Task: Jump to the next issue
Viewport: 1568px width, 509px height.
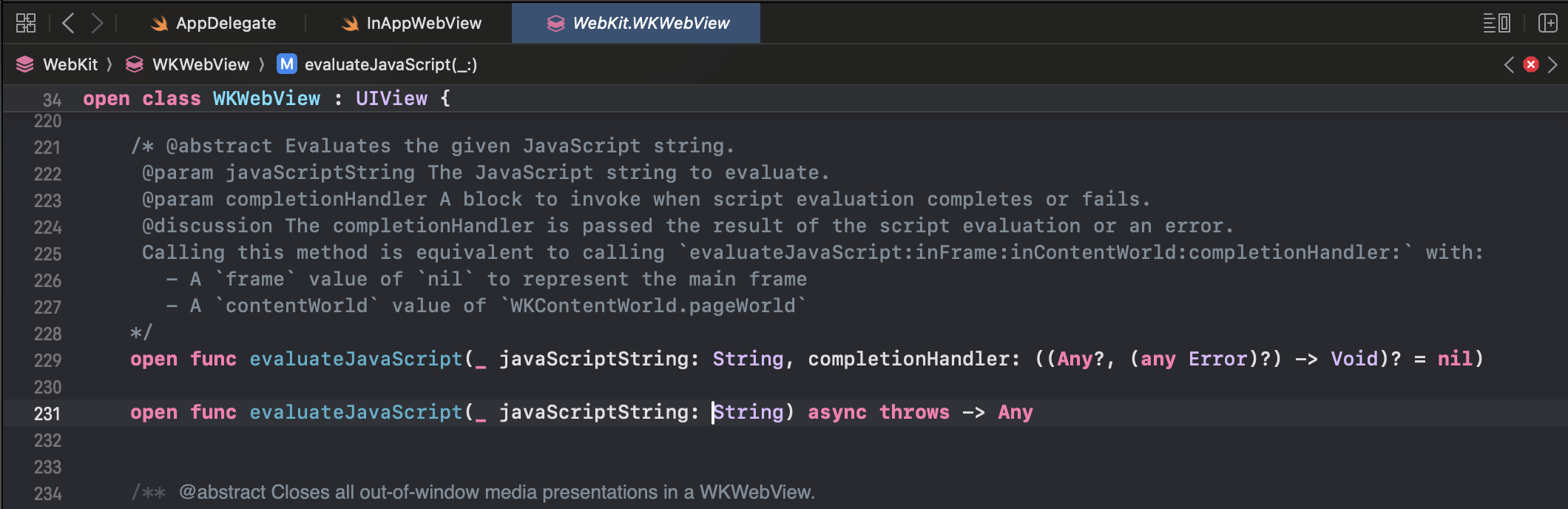Action: click(1552, 64)
